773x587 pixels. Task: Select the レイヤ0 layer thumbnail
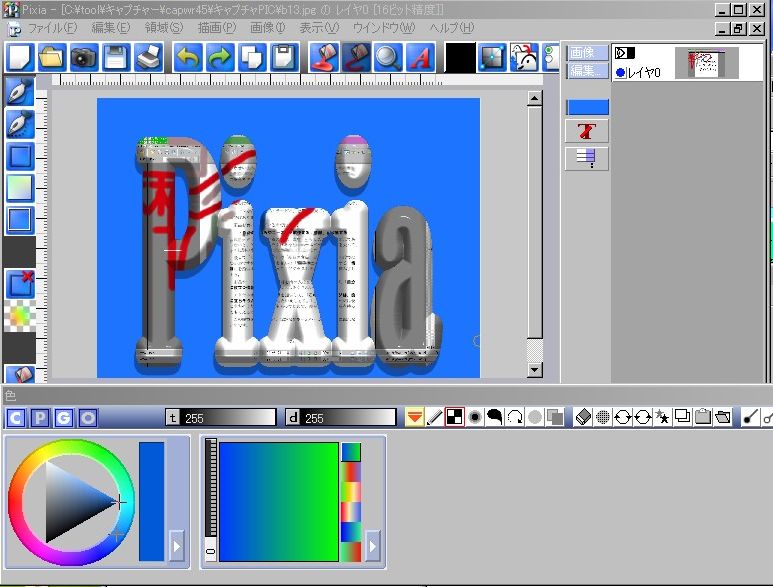click(706, 63)
